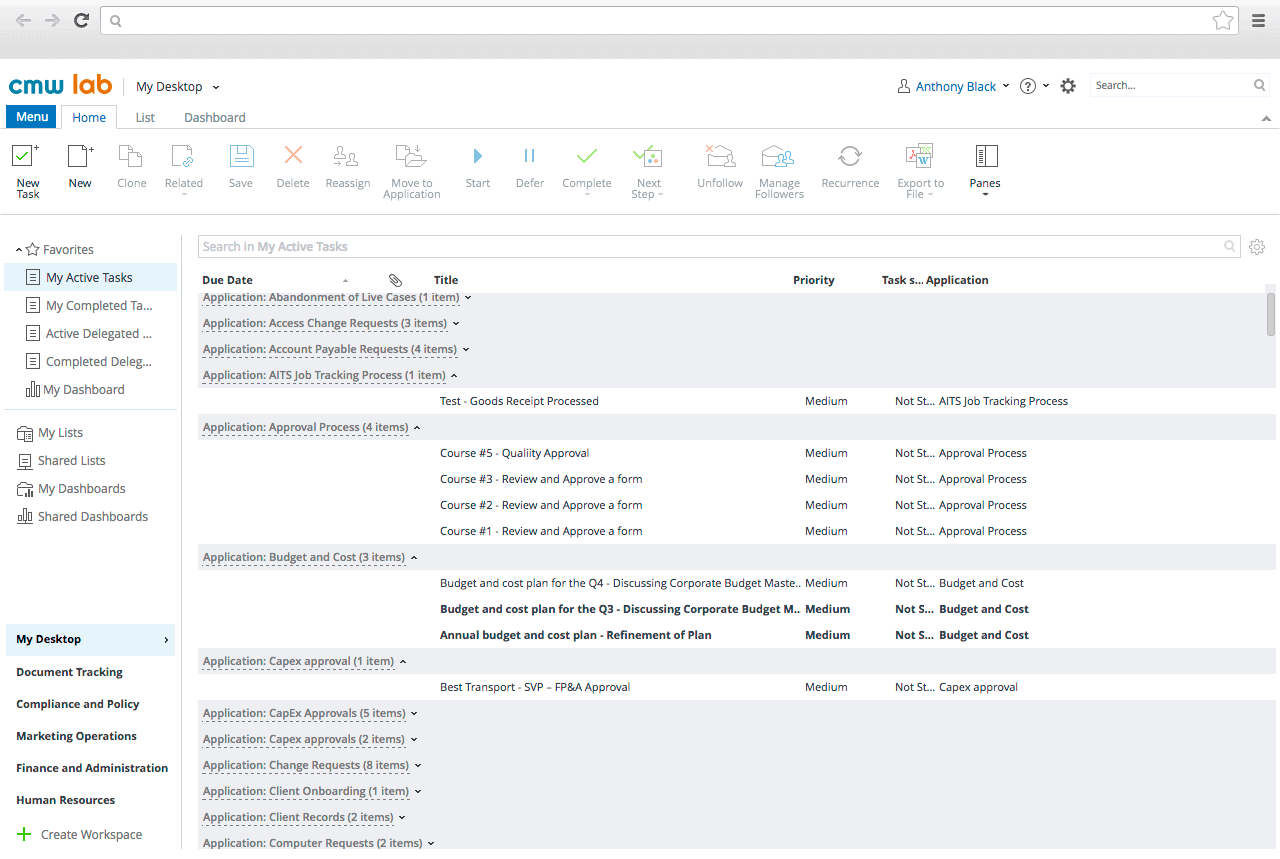Open My Completed Tasks in sidebar

(x=98, y=306)
